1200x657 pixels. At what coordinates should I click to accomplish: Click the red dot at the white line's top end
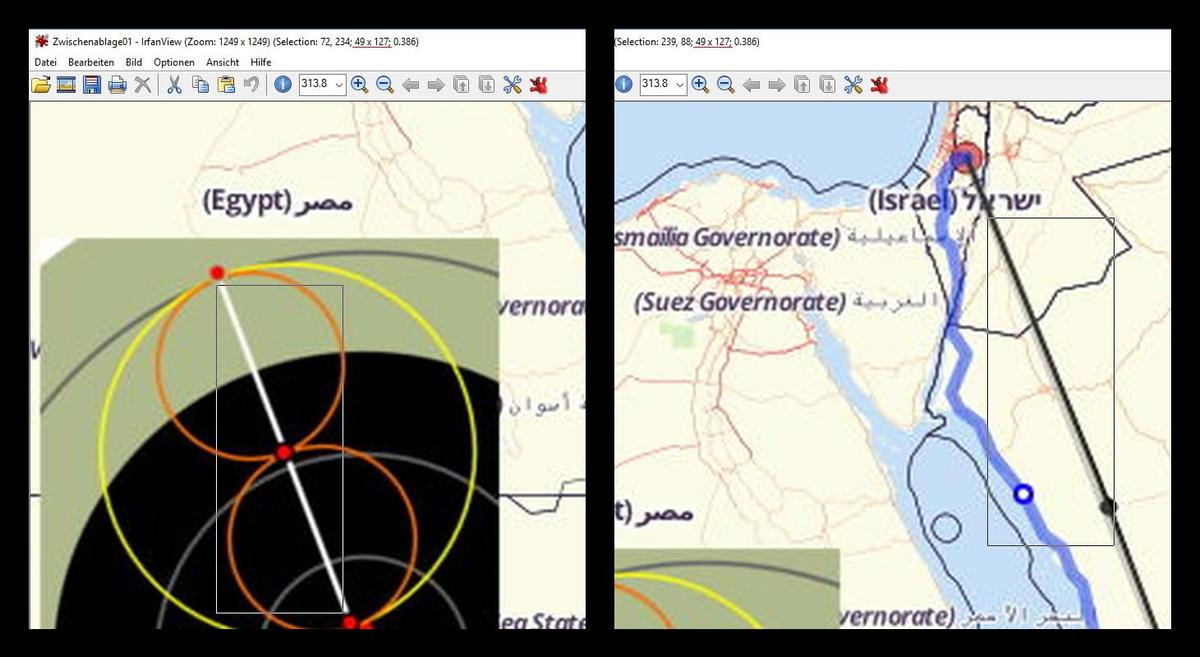(x=217, y=273)
